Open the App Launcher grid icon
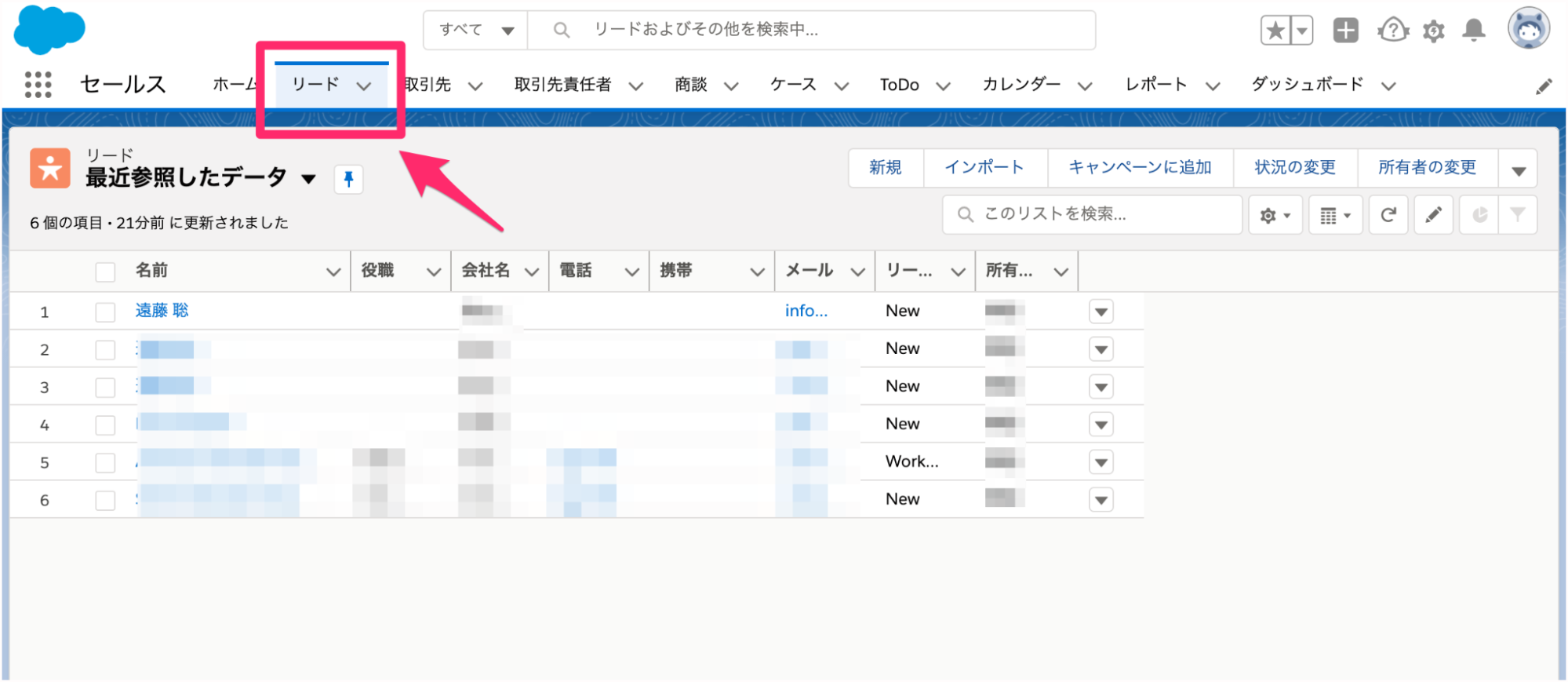Image resolution: width=1568 pixels, height=682 pixels. click(38, 84)
